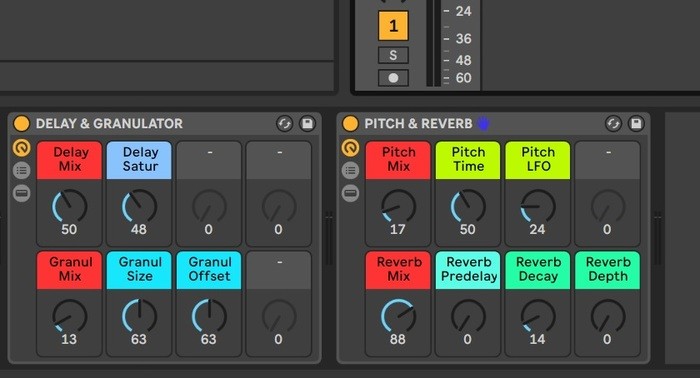700x378 pixels.
Task: Select the Granul Offset macro label
Action: point(209,270)
